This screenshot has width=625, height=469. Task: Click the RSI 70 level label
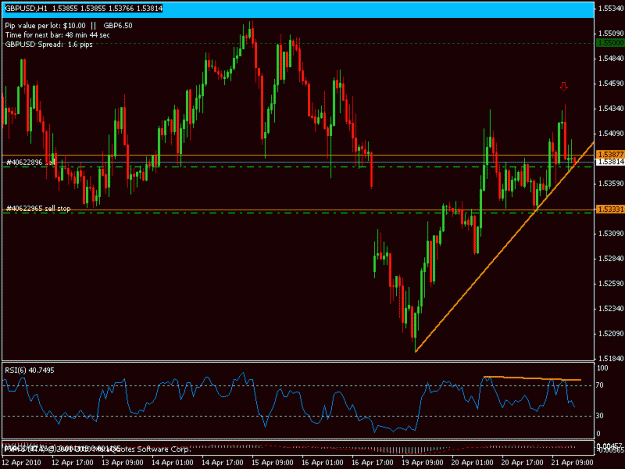pos(600,385)
